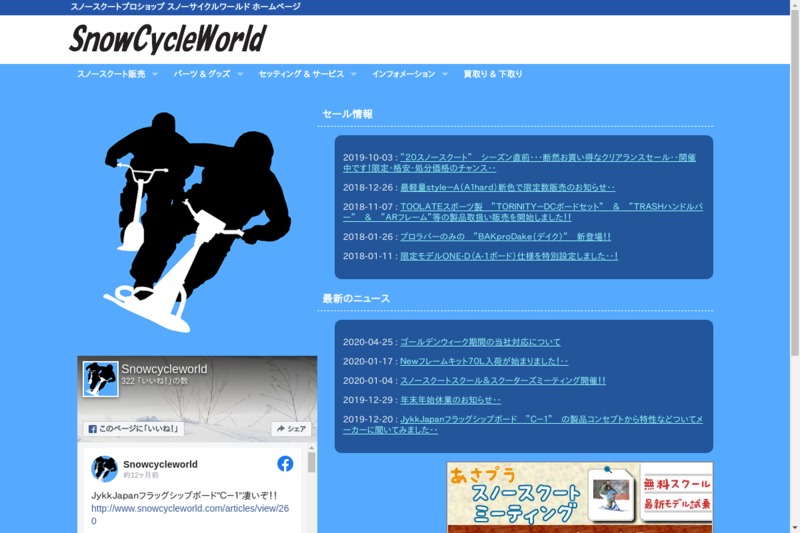This screenshot has height=533, width=800.
Task: Expand the セッティング & サービス dropdown arrow
Action: point(354,74)
